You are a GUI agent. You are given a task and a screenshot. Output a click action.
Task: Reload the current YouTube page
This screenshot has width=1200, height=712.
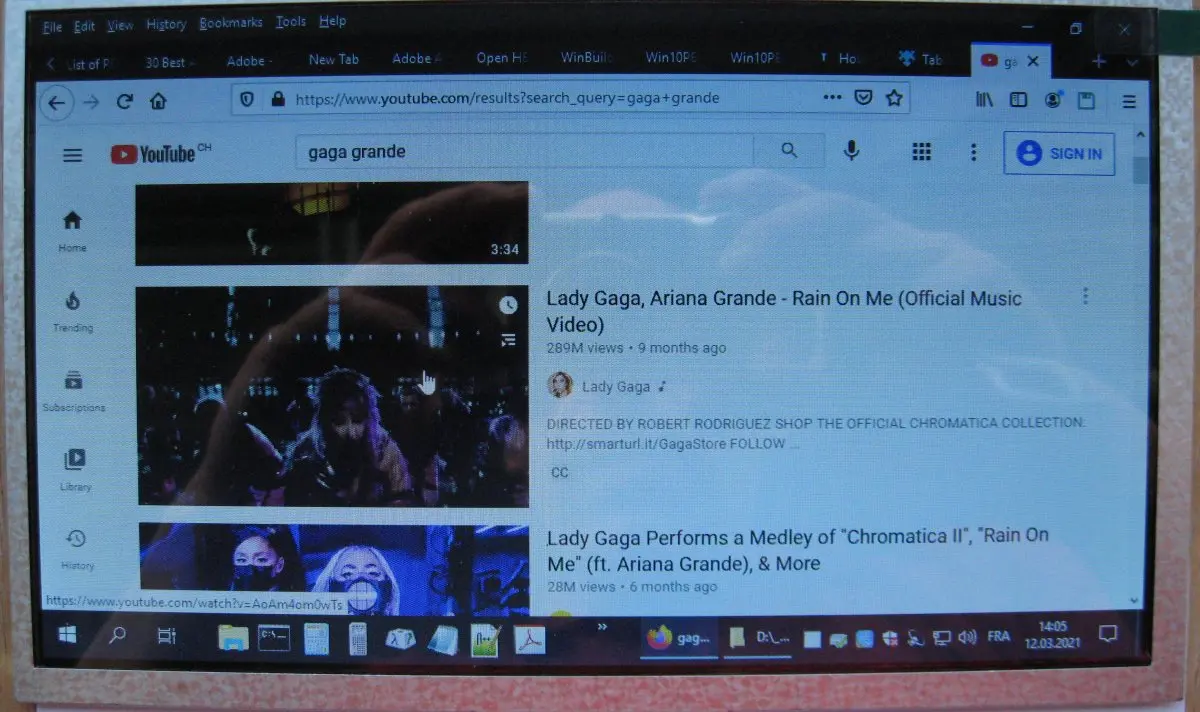(125, 102)
